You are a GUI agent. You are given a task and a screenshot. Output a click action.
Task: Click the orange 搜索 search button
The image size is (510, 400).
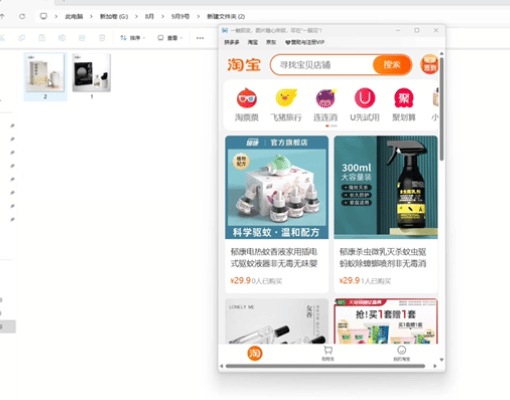(x=392, y=64)
